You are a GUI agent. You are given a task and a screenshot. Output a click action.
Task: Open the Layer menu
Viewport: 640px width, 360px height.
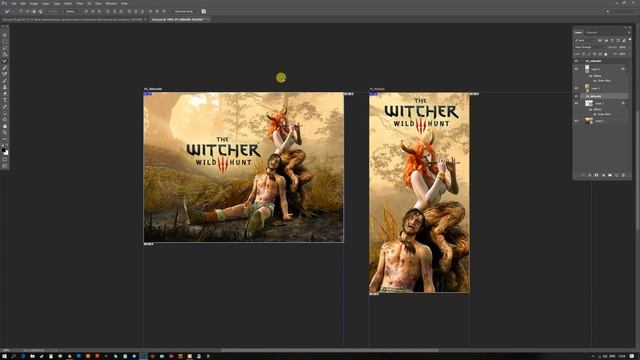[45, 3]
